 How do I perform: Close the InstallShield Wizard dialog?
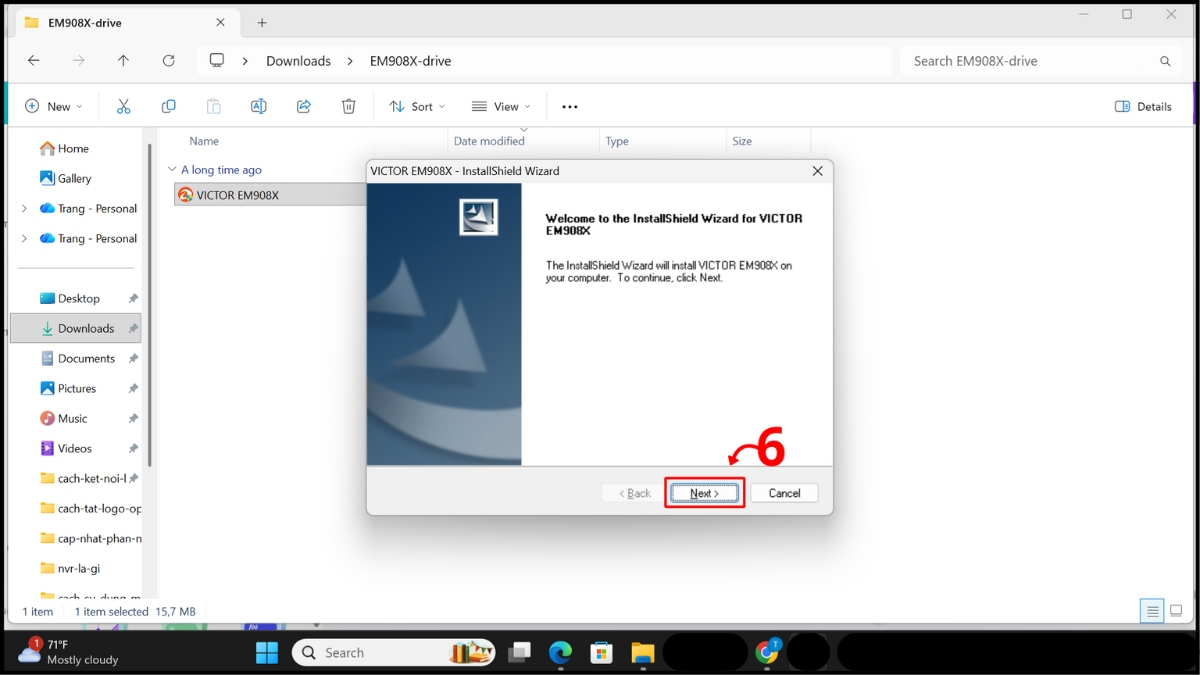point(817,171)
